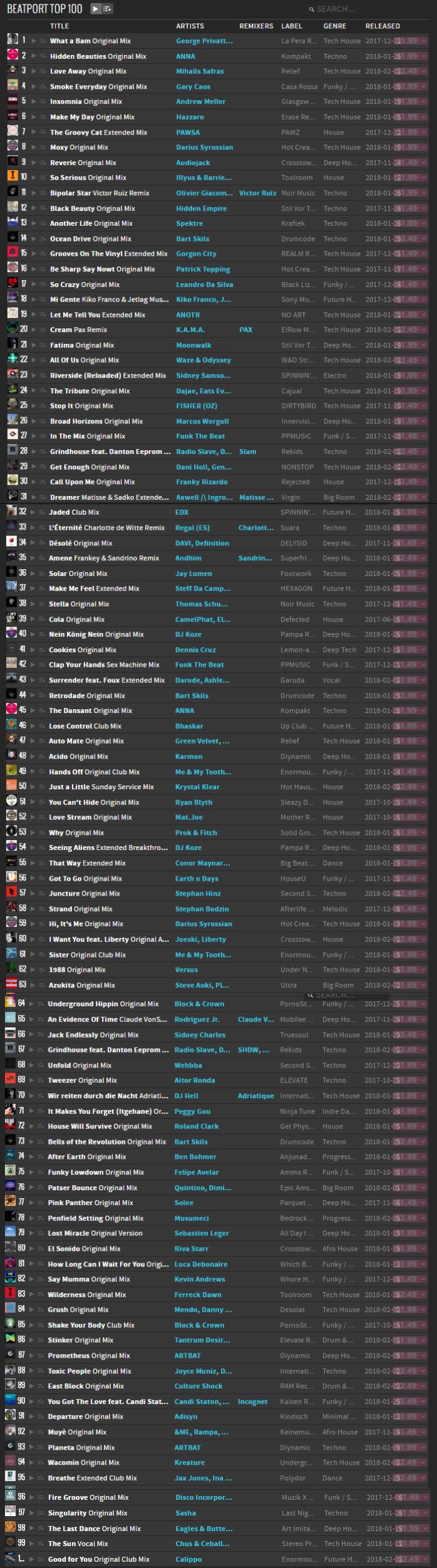Play track Azukita Original Mix
This screenshot has height=1568, width=437.
click(x=33, y=985)
